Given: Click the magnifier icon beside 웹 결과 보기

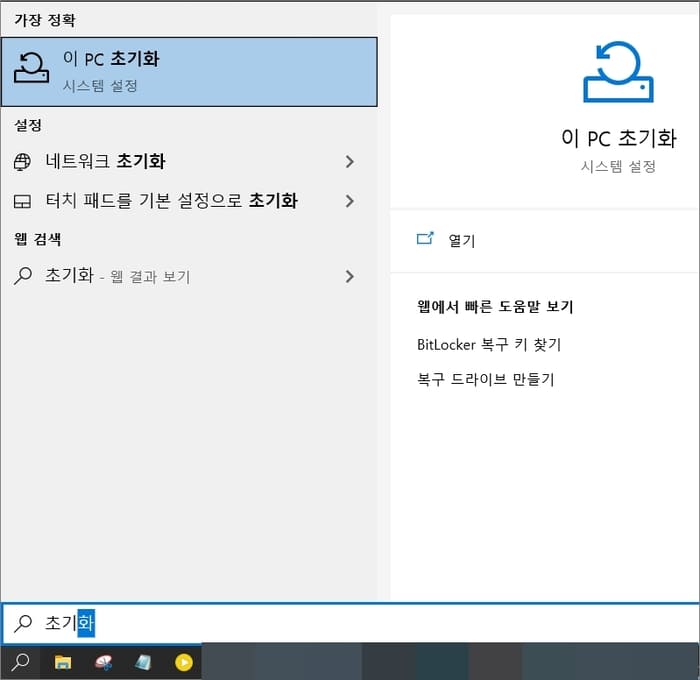Looking at the screenshot, I should (23, 275).
